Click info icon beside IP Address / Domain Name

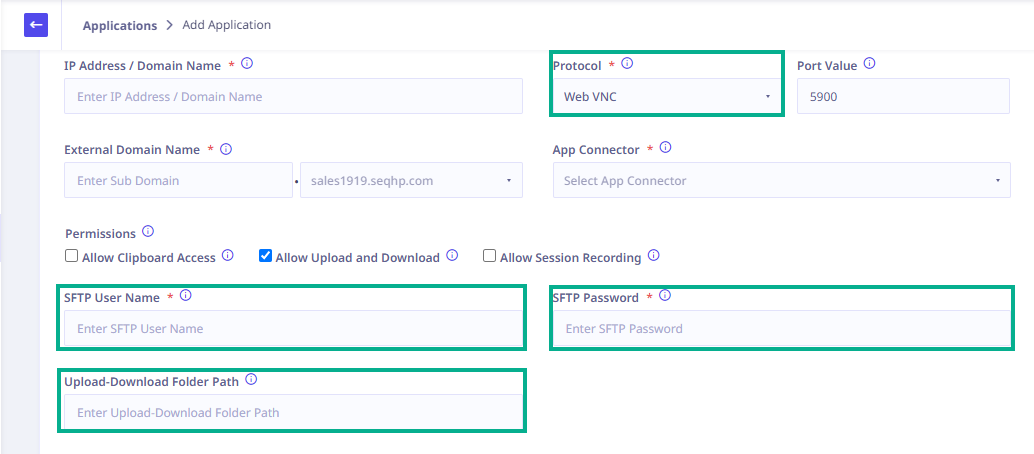point(247,64)
